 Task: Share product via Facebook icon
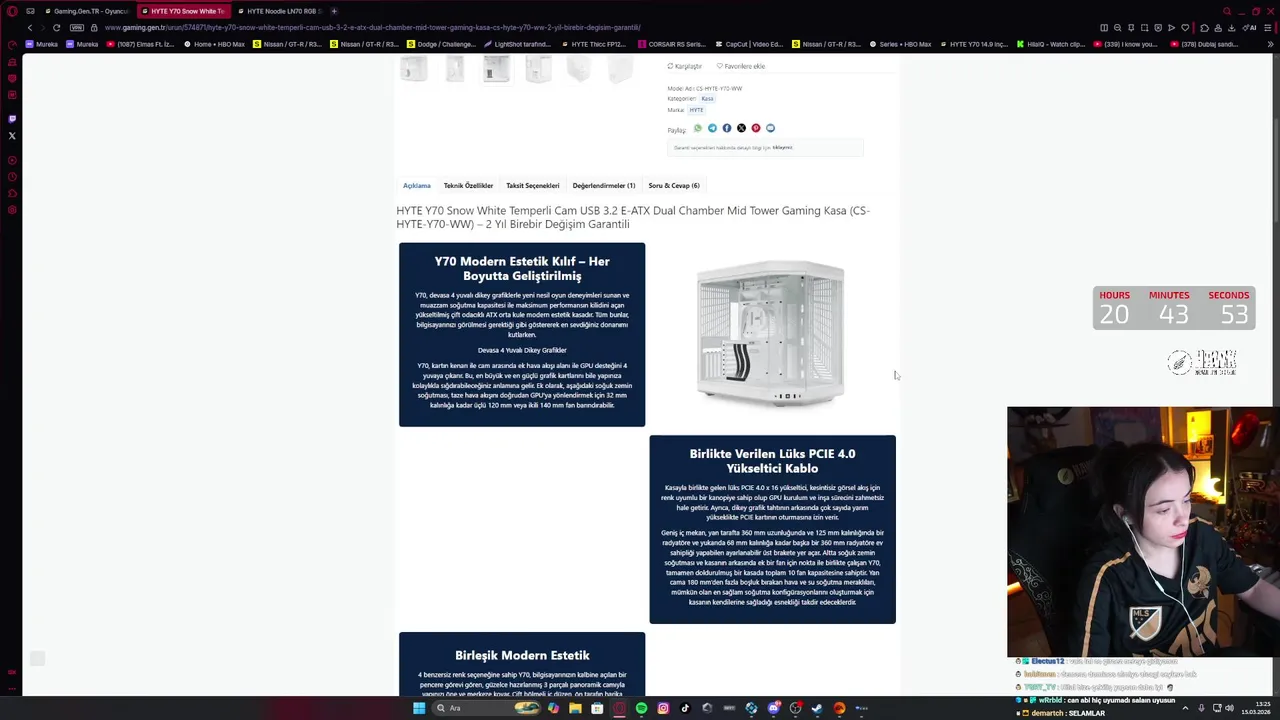click(x=727, y=128)
